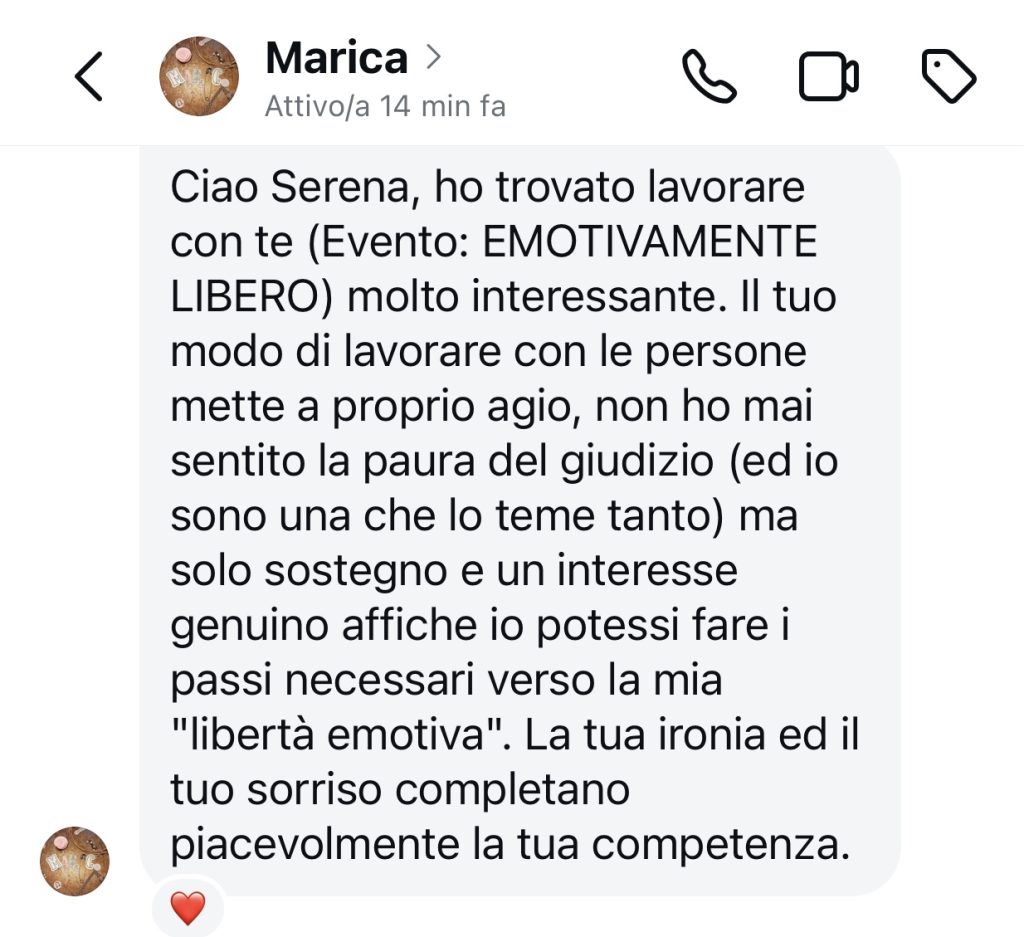1024x937 pixels.
Task: Tap the 'Attivo/a 14 min fa' status
Action: coord(385,106)
